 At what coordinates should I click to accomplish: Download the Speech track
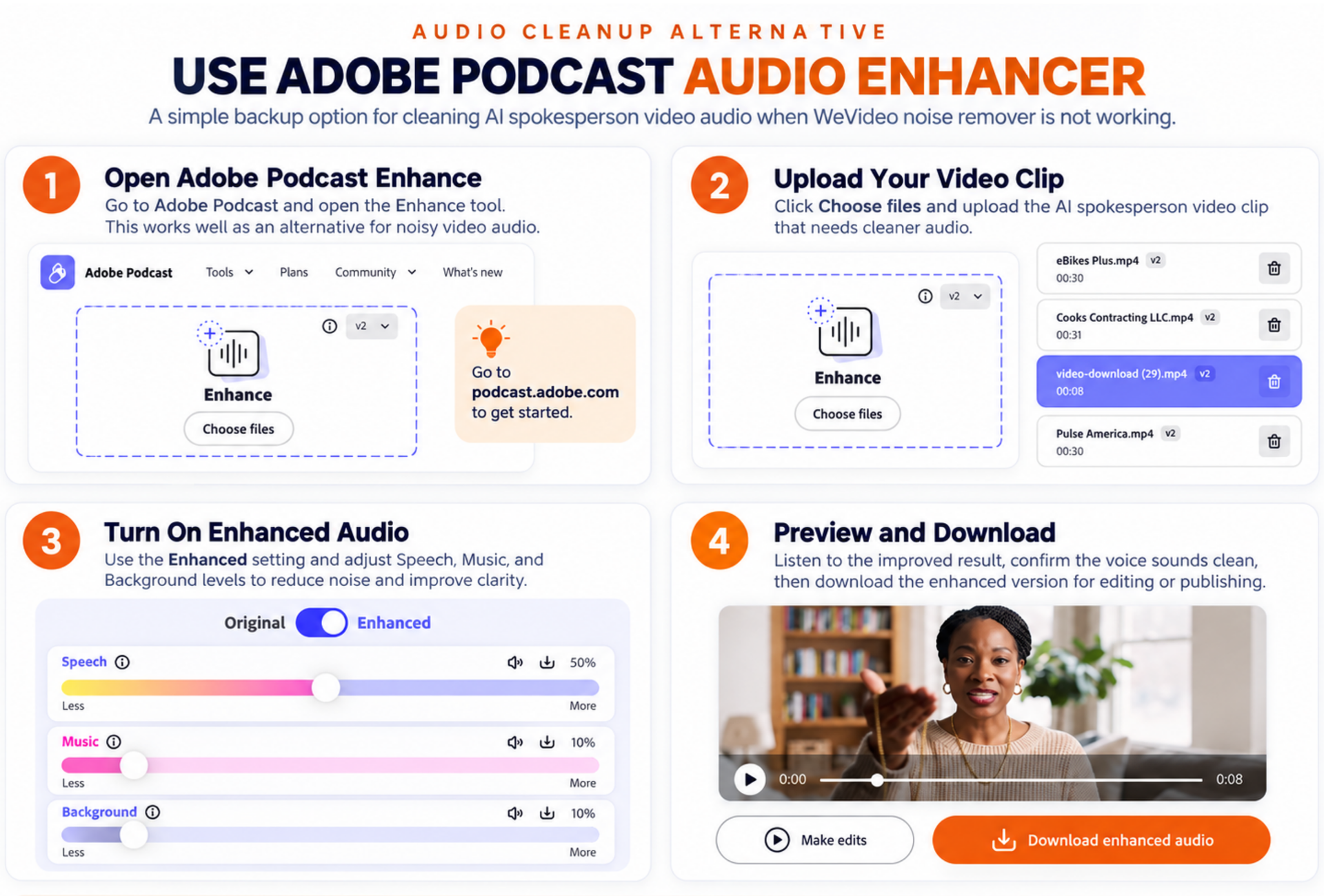coord(547,662)
